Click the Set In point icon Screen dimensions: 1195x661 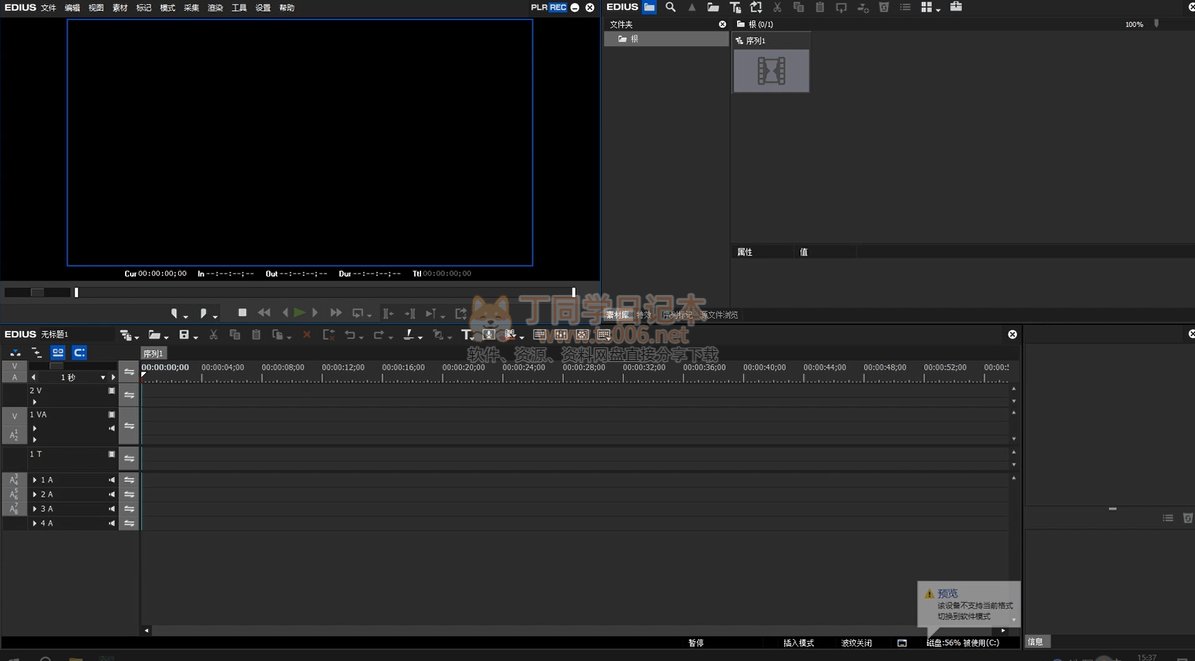(175, 313)
